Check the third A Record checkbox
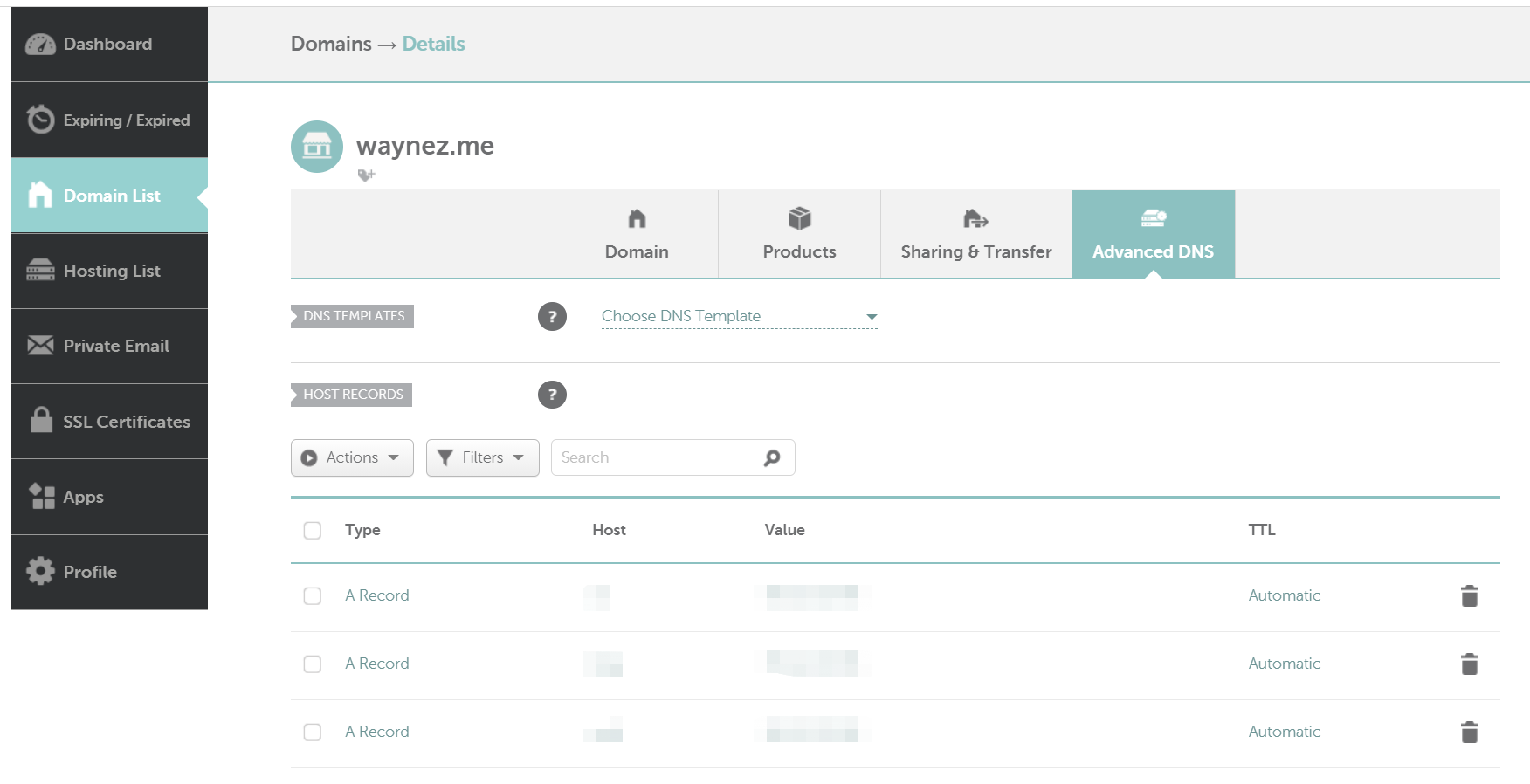The height and width of the screenshot is (784, 1530). click(x=313, y=732)
